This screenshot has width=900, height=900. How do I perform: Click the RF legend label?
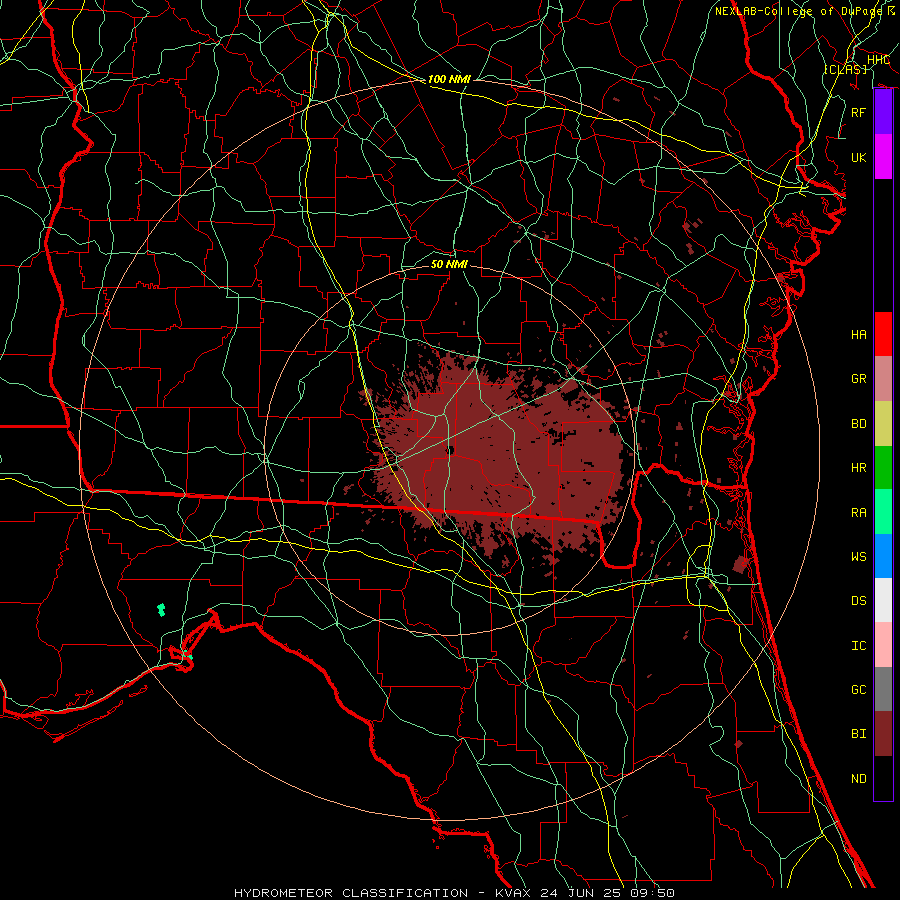click(x=859, y=112)
